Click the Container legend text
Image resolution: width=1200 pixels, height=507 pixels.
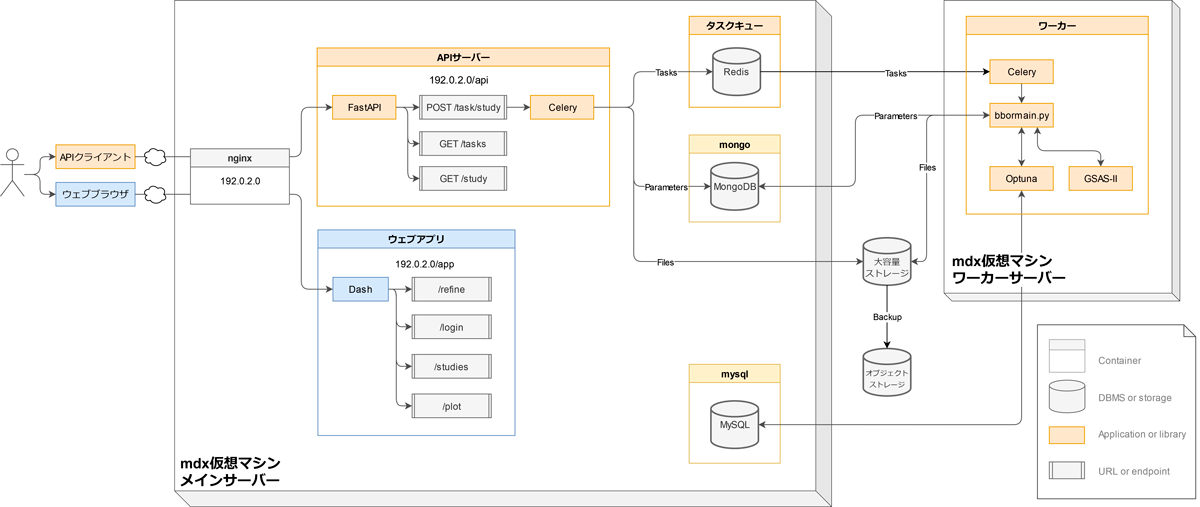[x=1119, y=360]
